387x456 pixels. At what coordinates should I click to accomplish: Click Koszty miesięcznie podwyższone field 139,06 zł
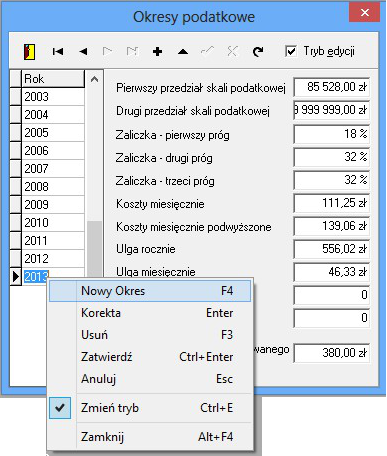(332, 226)
